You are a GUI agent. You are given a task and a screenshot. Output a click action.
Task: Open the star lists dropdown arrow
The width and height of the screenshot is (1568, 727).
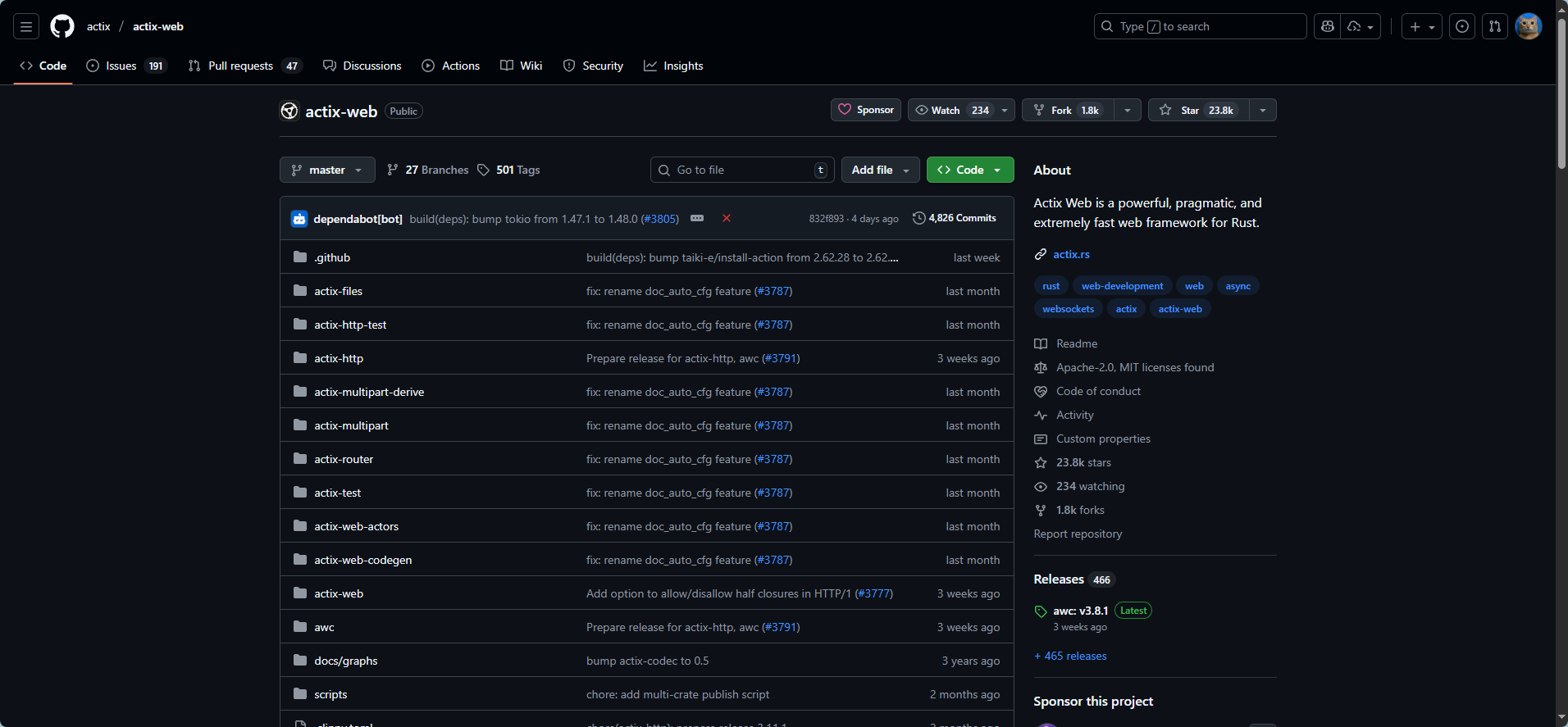click(x=1263, y=110)
